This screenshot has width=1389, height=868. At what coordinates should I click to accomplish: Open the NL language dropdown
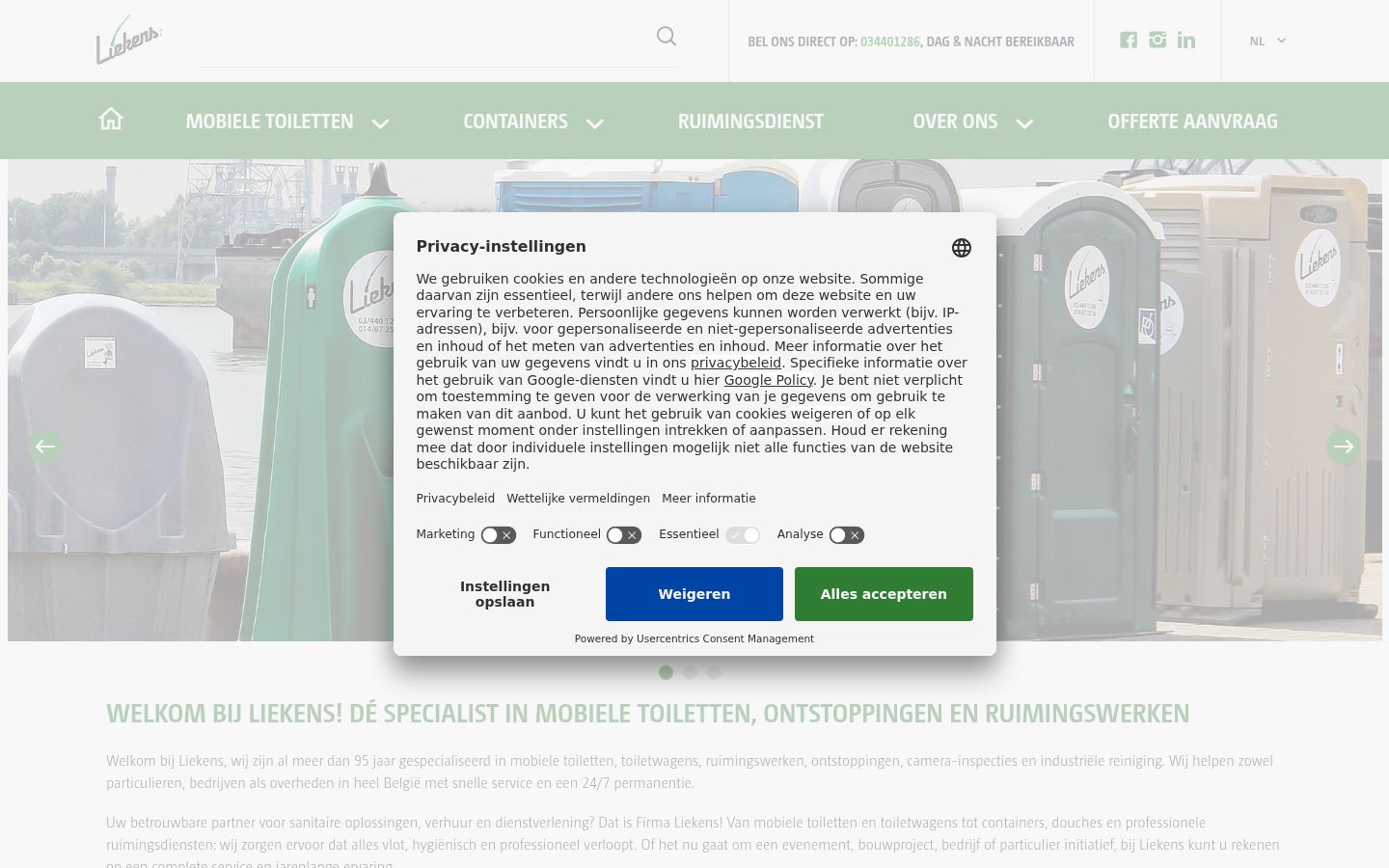[1267, 41]
